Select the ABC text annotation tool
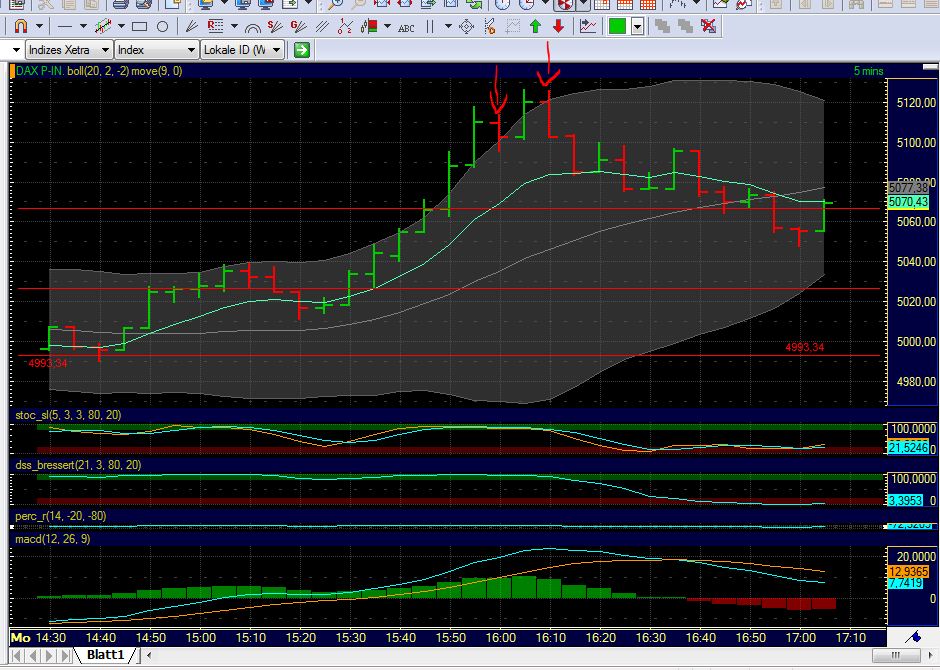940x670 pixels. pos(406,27)
